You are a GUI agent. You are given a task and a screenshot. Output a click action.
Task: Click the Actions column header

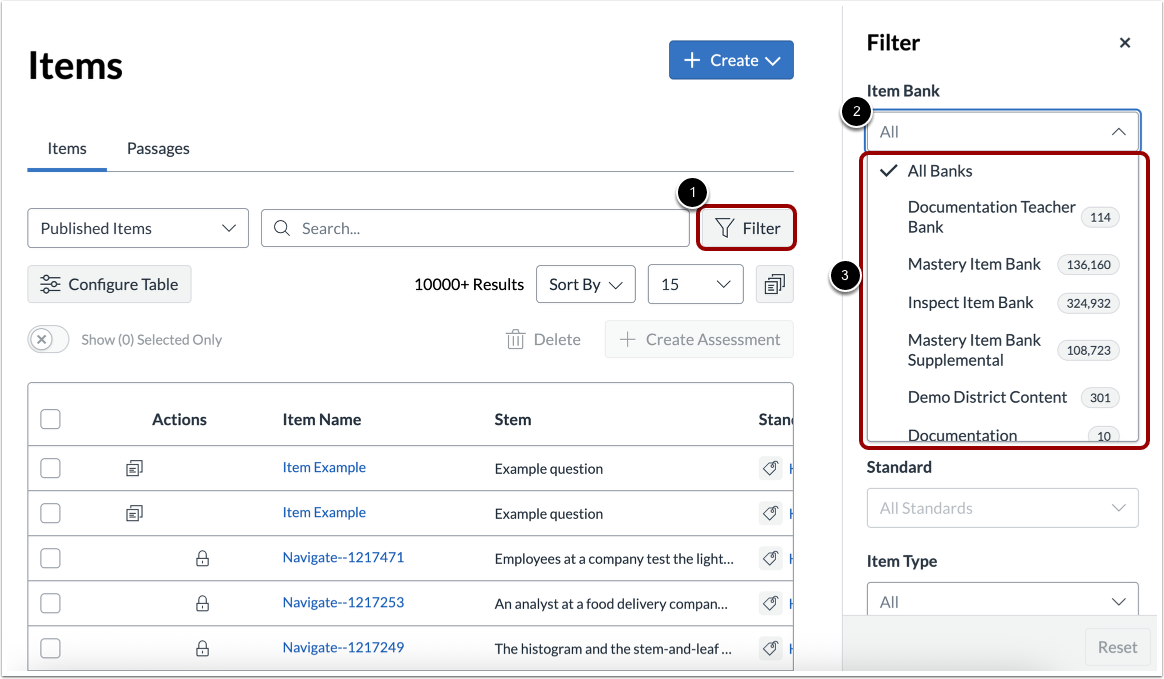[179, 419]
